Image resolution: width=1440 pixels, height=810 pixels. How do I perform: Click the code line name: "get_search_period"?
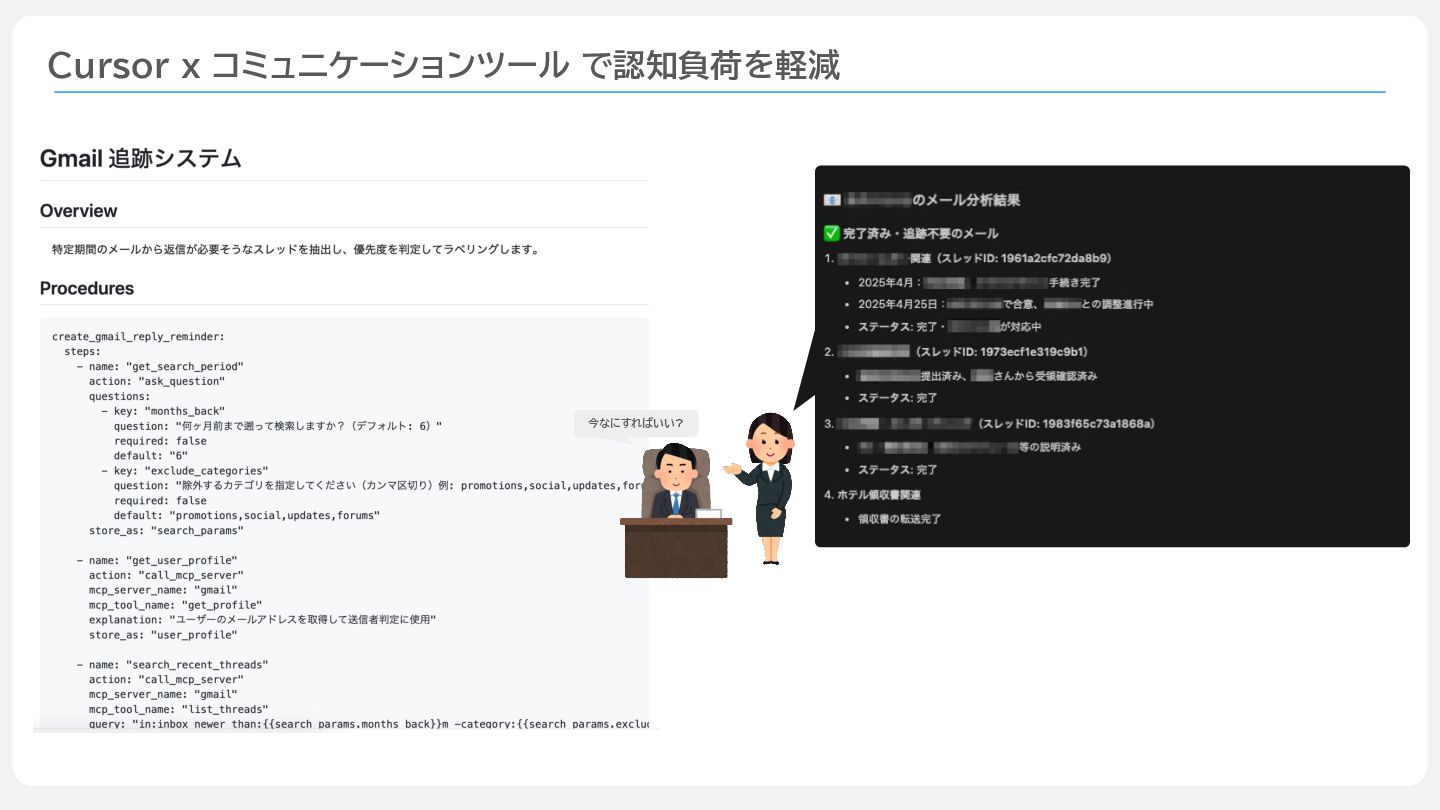click(160, 367)
